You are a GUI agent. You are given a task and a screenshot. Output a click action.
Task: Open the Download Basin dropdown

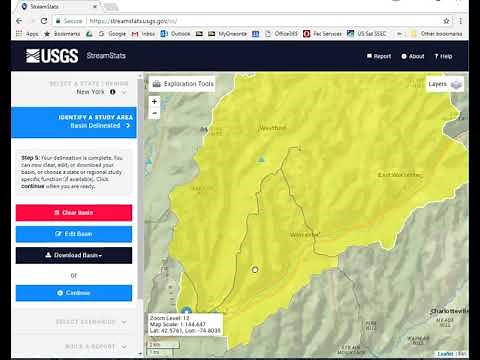(x=74, y=255)
